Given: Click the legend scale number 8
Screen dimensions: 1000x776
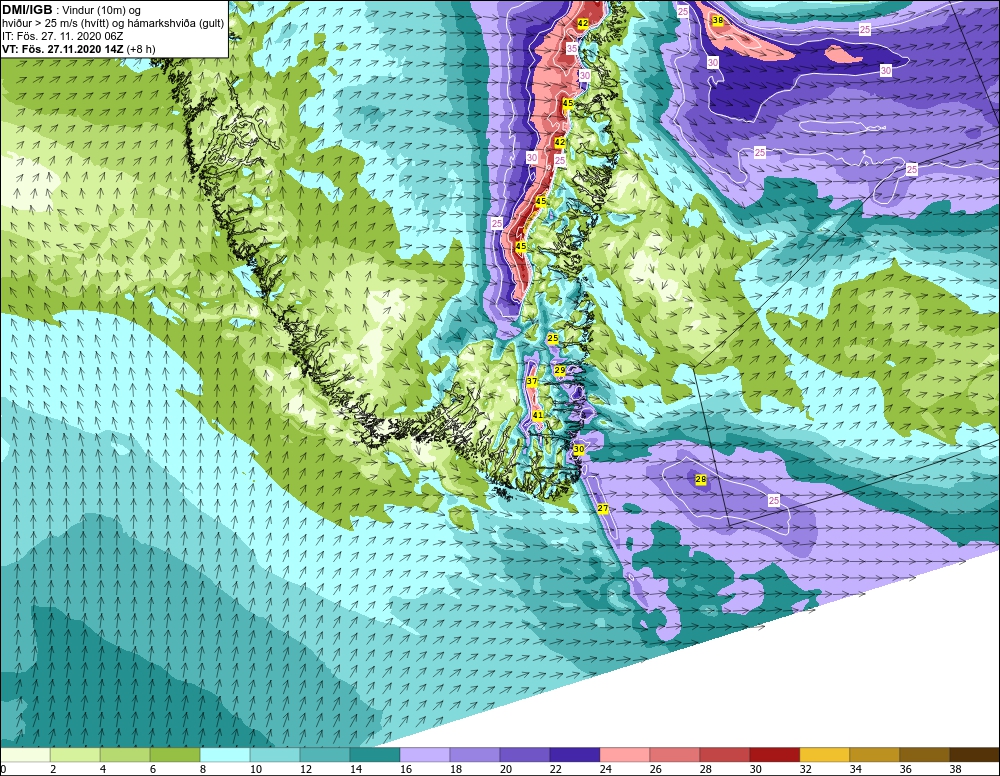Looking at the screenshot, I should pos(203,770).
